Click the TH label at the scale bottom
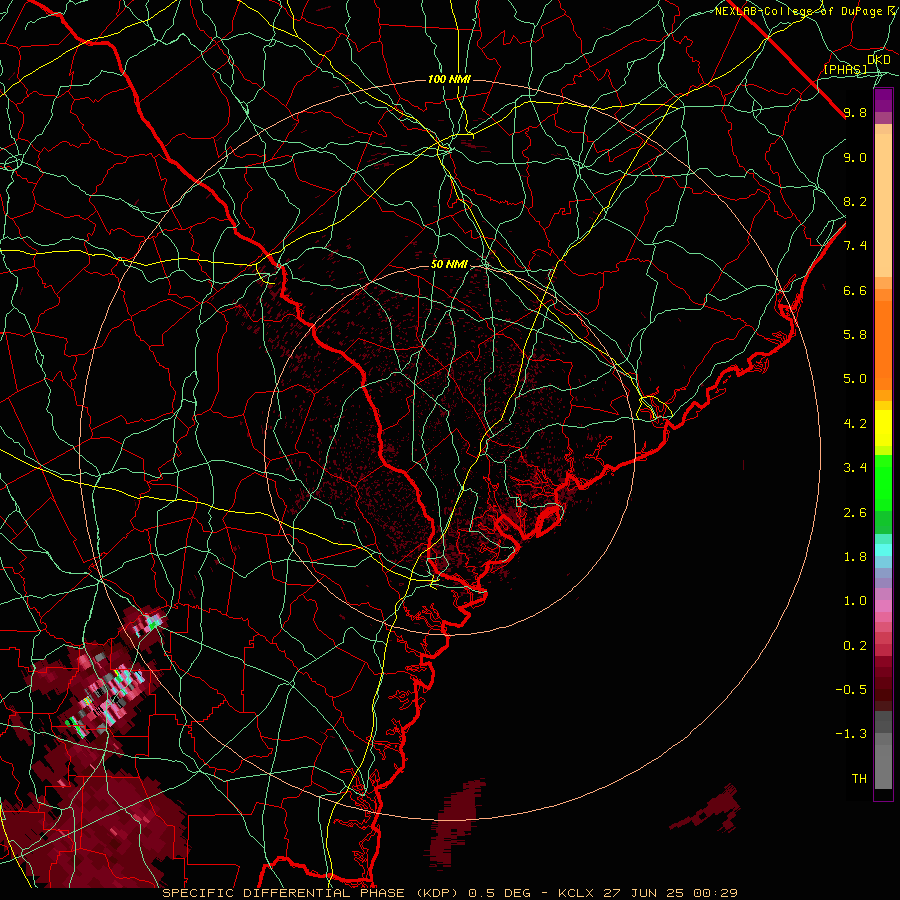Viewport: 900px width, 900px height. point(859,779)
